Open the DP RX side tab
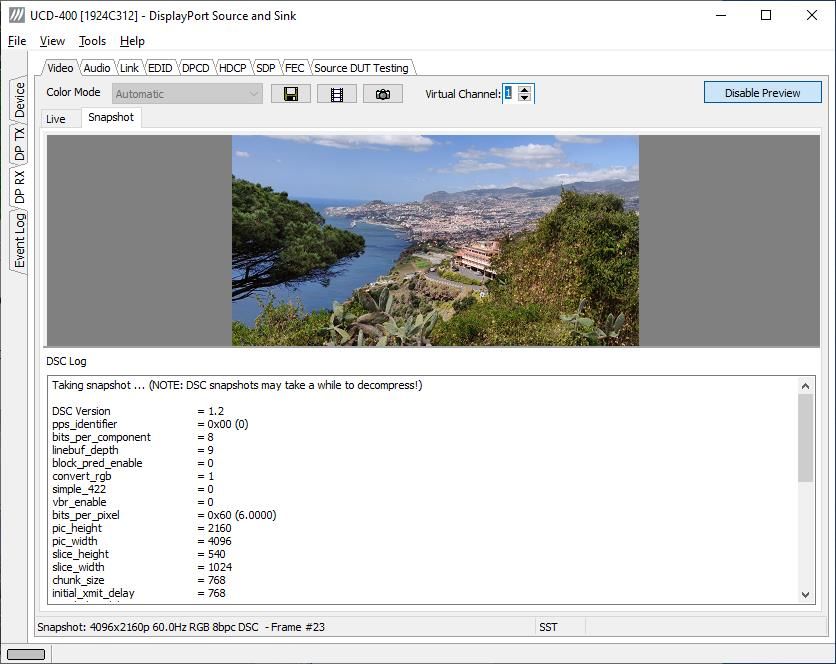This screenshot has height=664, width=836. tap(19, 187)
